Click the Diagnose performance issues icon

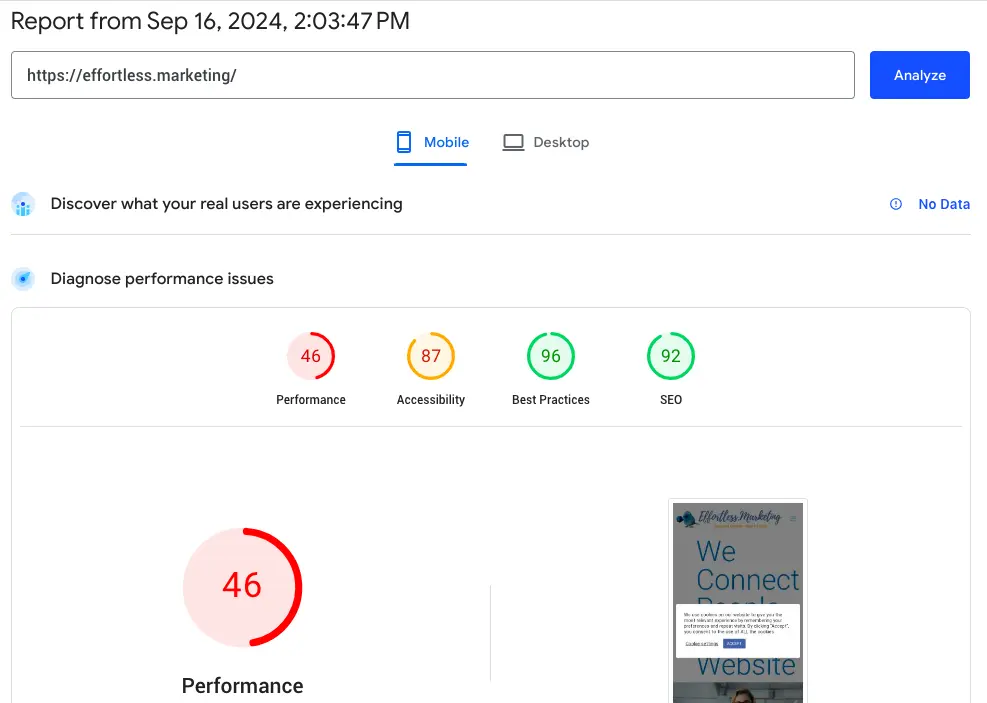[24, 279]
